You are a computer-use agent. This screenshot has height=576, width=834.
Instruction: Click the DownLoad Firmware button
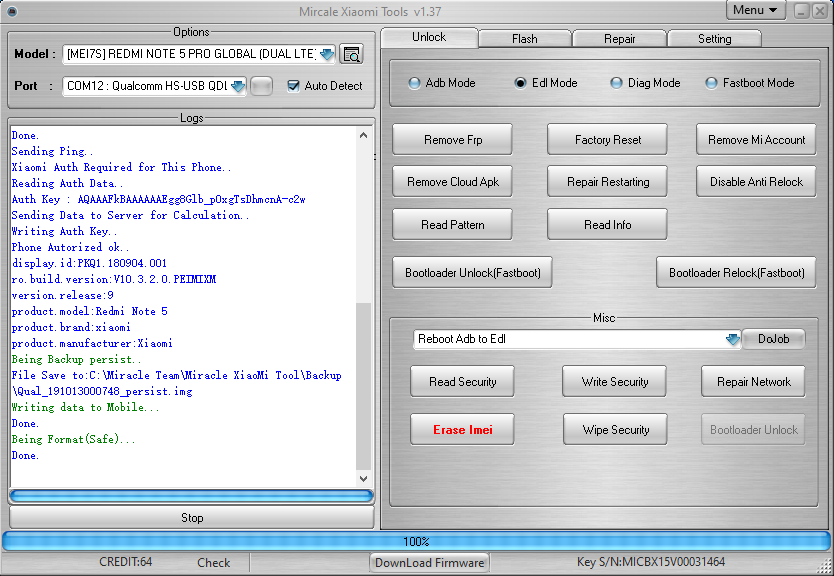tap(429, 563)
